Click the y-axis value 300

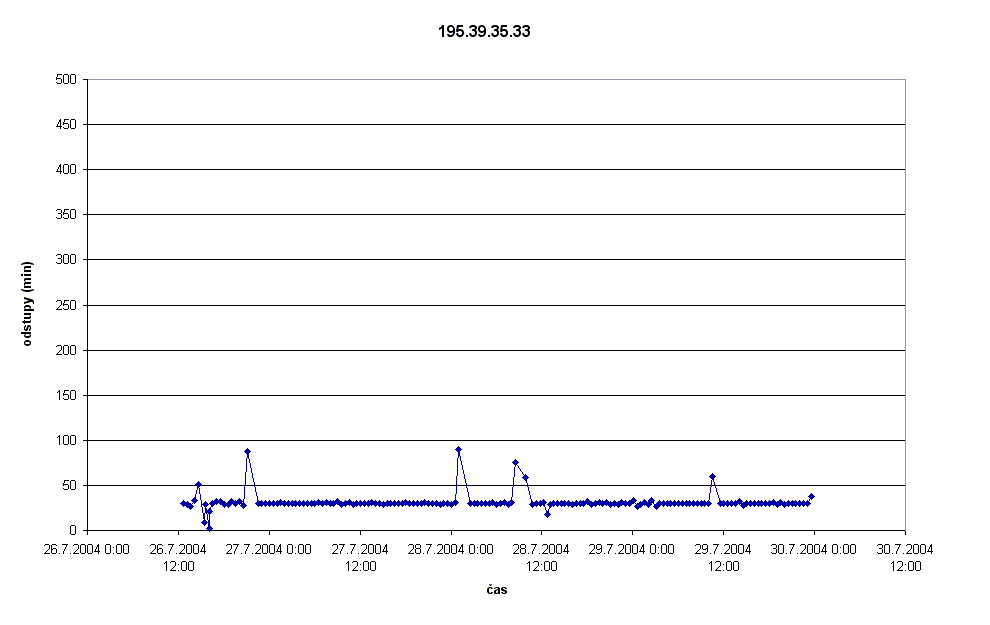click(x=66, y=259)
